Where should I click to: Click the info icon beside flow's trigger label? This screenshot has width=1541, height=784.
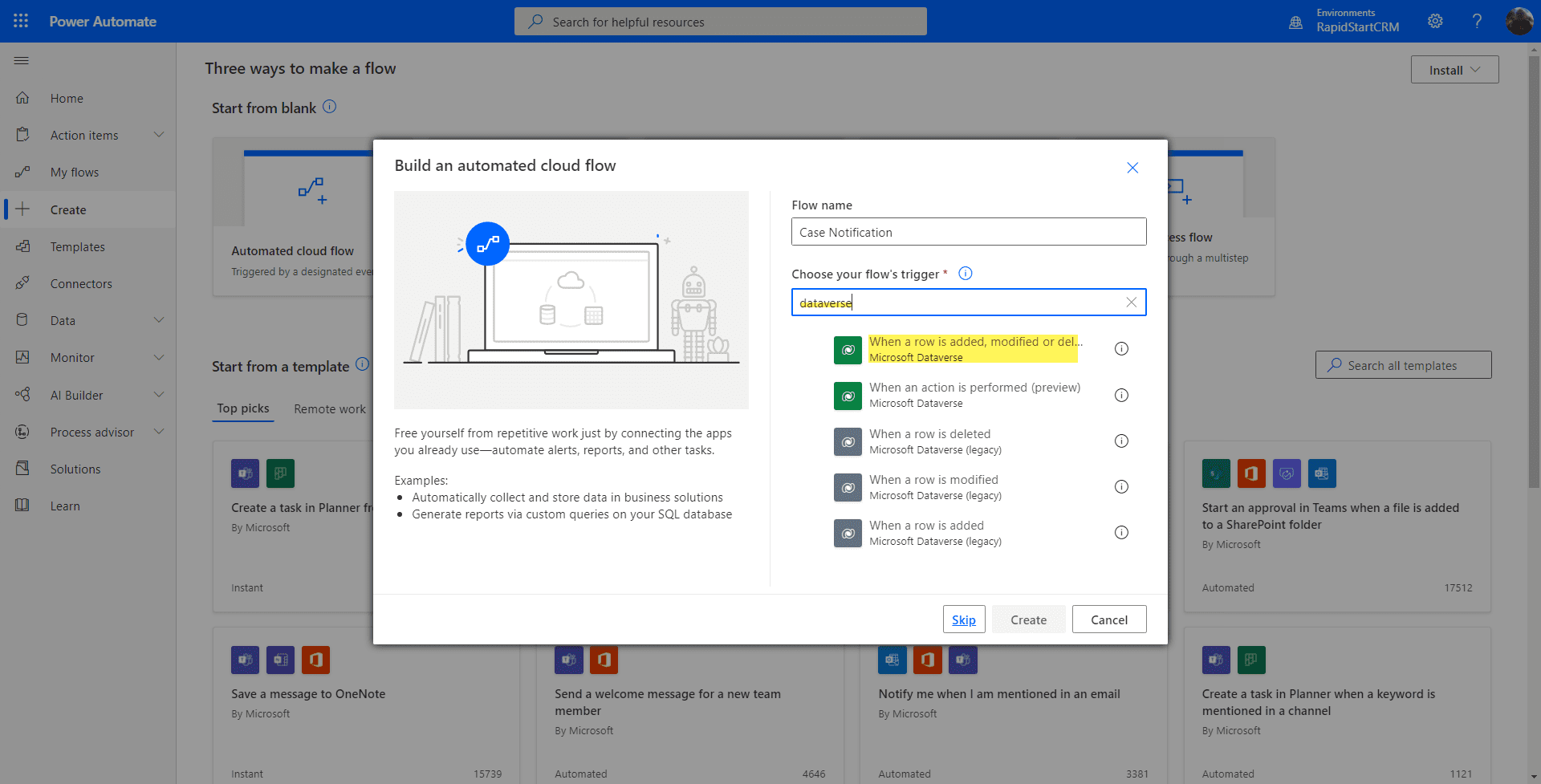click(x=966, y=274)
